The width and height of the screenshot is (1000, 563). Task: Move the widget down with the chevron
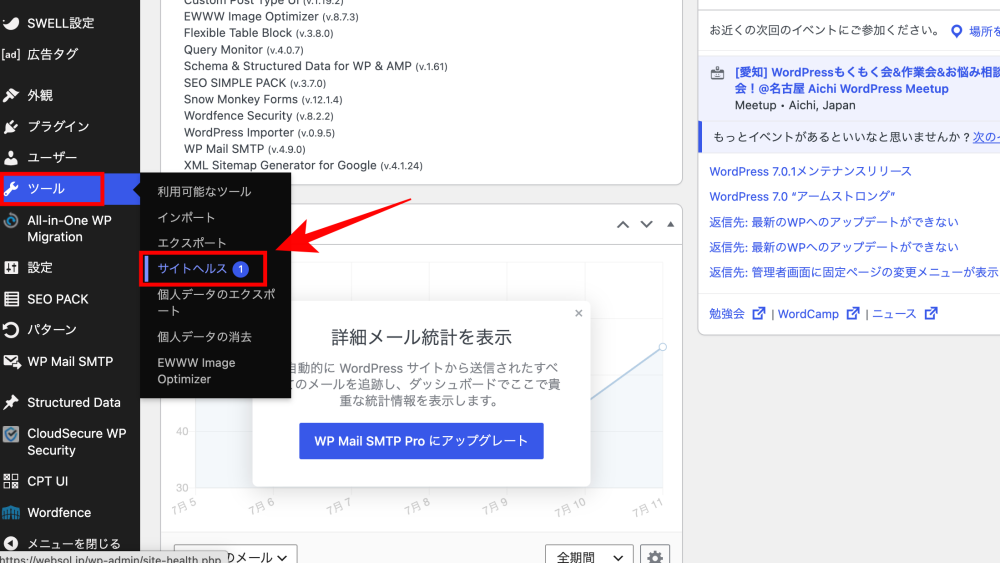[647, 224]
